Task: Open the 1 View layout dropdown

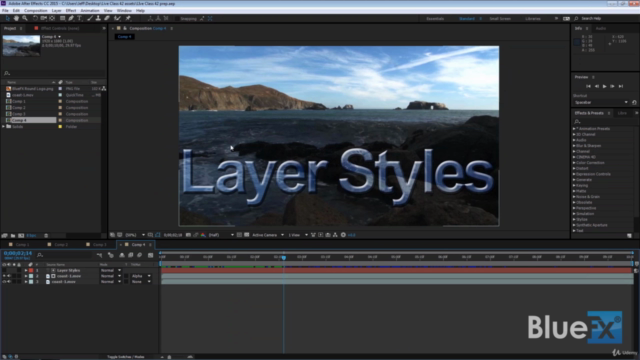Action: point(298,235)
